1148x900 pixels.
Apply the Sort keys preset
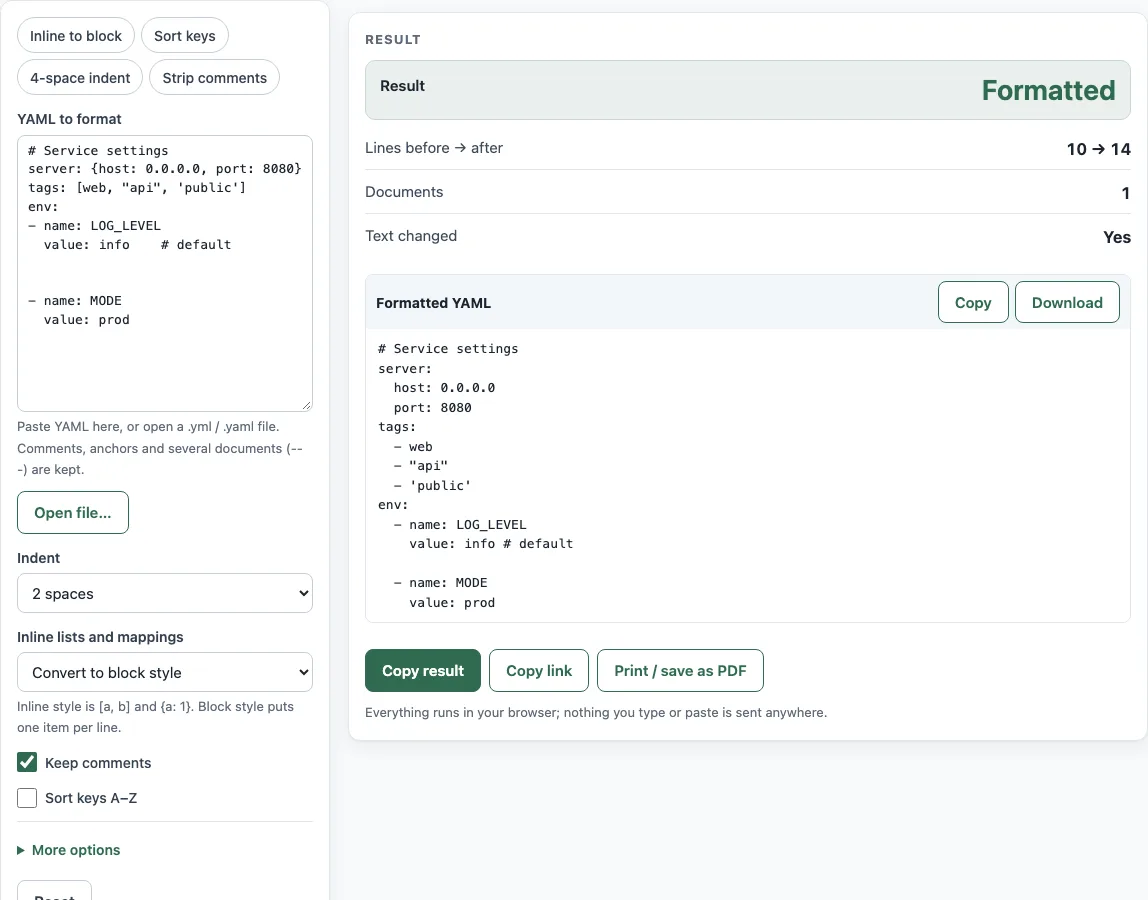tap(184, 36)
